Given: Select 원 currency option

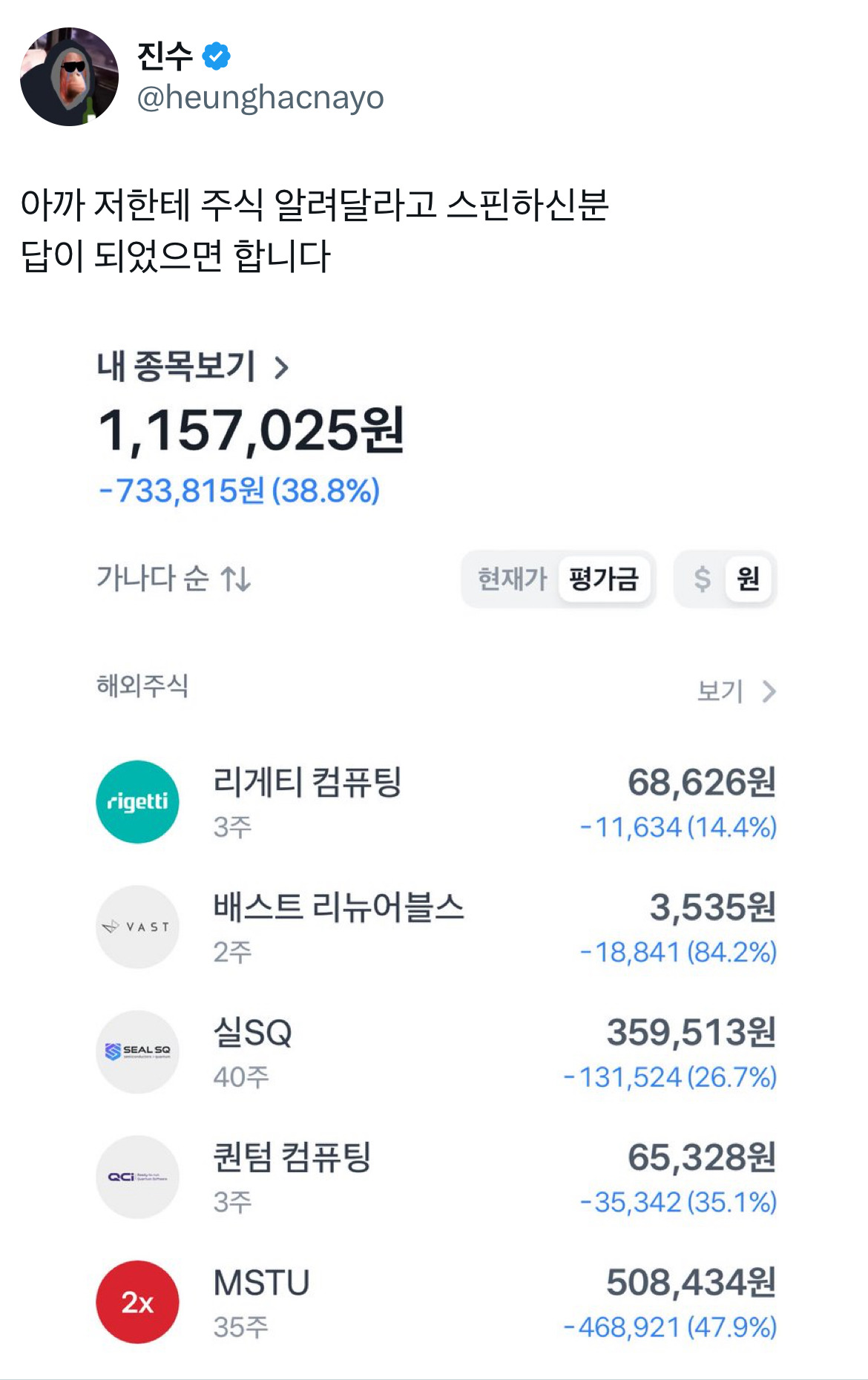Looking at the screenshot, I should pyautogui.click(x=748, y=579).
